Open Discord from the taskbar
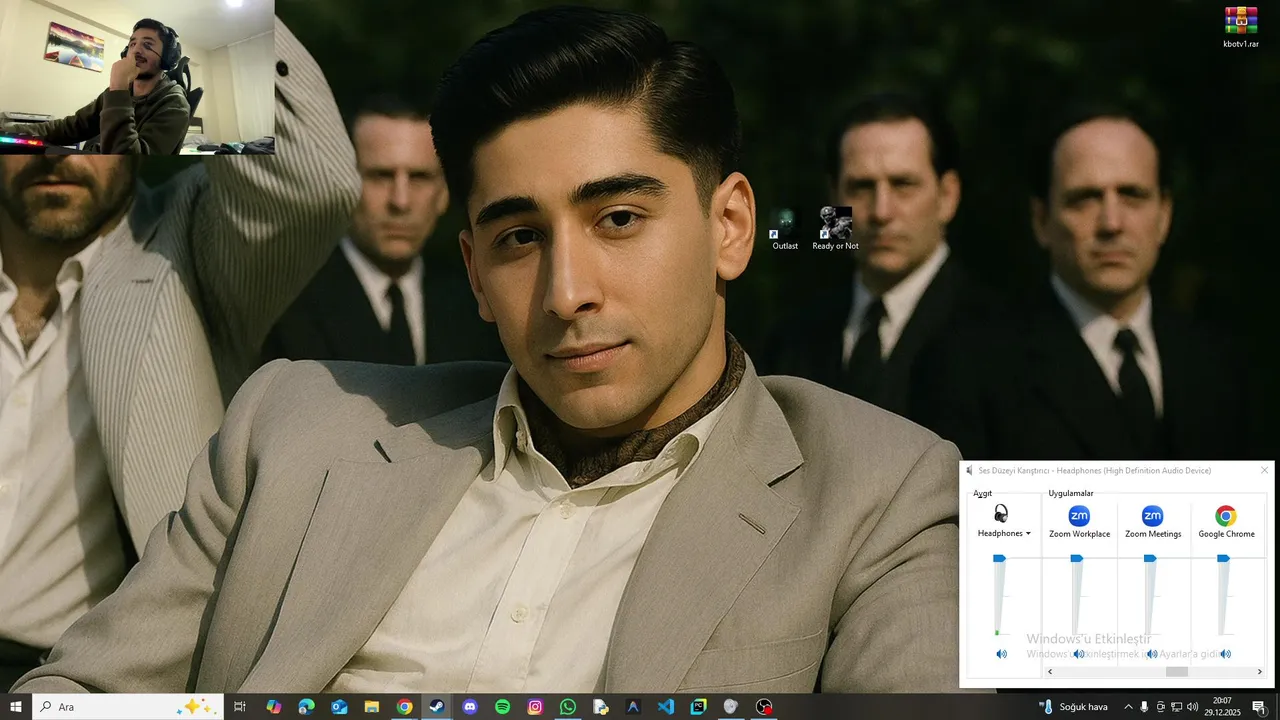This screenshot has height=720, width=1280. point(470,707)
